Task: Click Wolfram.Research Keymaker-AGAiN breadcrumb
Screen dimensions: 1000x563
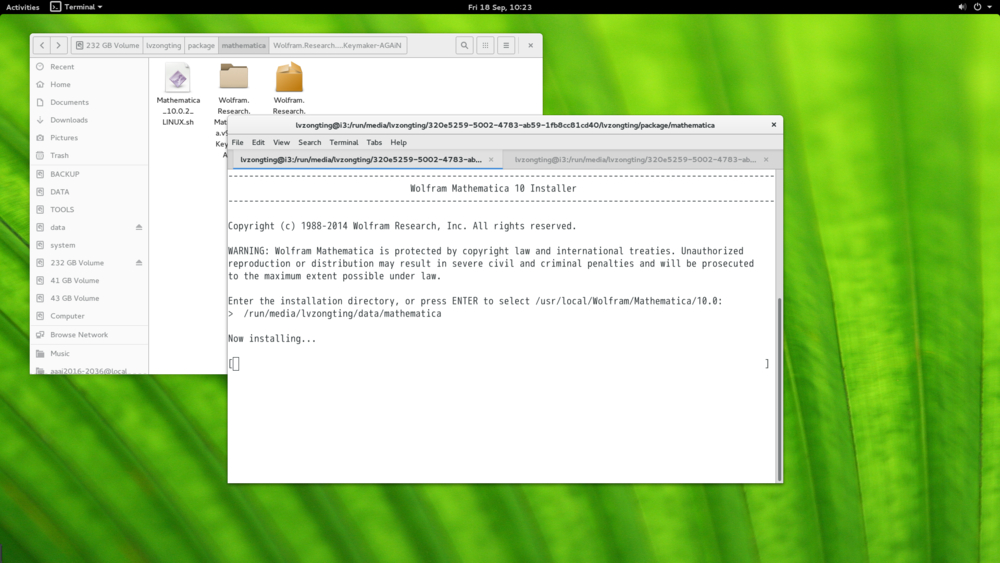Action: 337,45
